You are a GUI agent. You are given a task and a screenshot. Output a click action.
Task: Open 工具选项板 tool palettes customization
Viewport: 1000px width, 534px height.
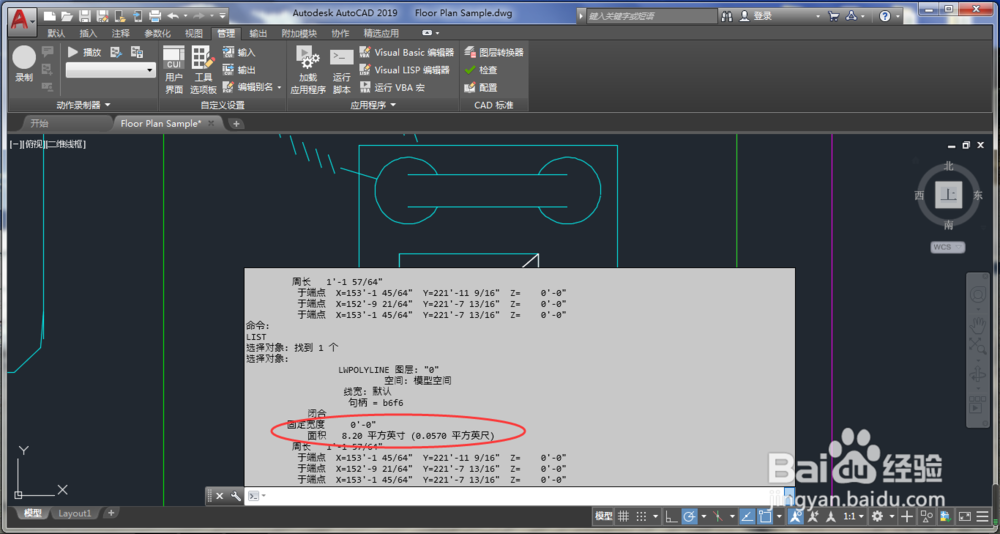(203, 70)
